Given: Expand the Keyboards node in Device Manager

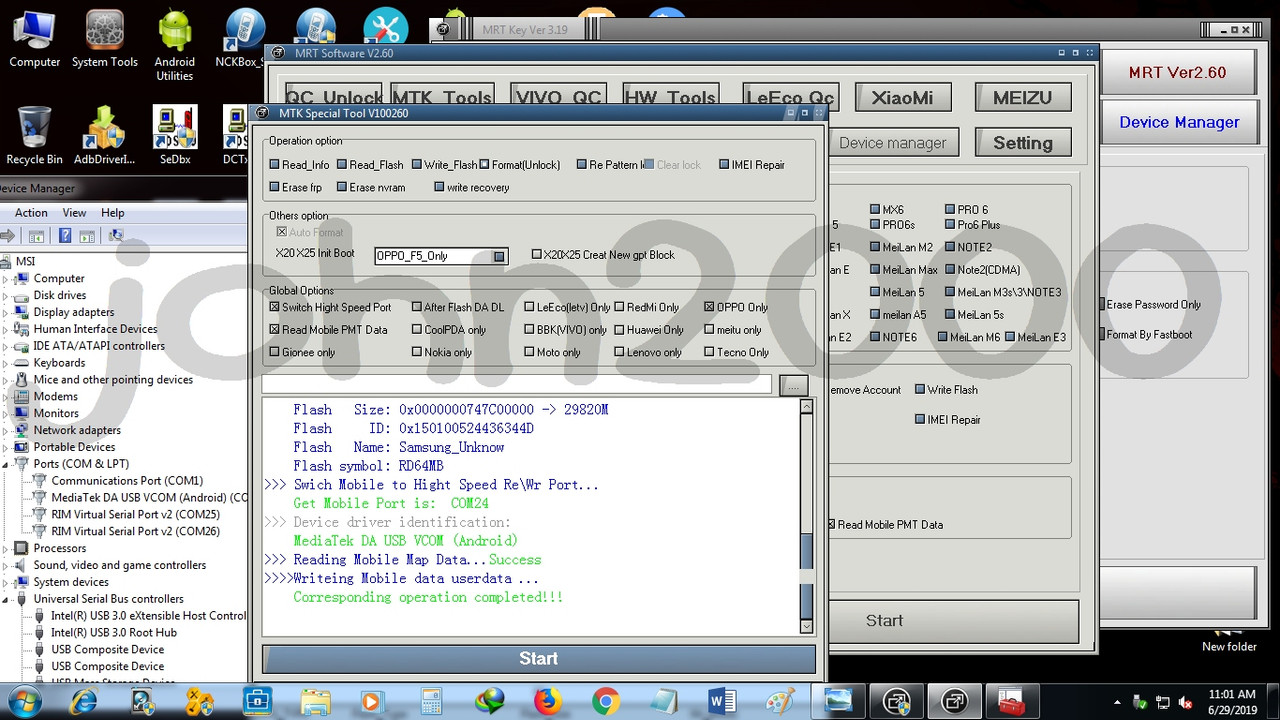Looking at the screenshot, I should (5, 363).
